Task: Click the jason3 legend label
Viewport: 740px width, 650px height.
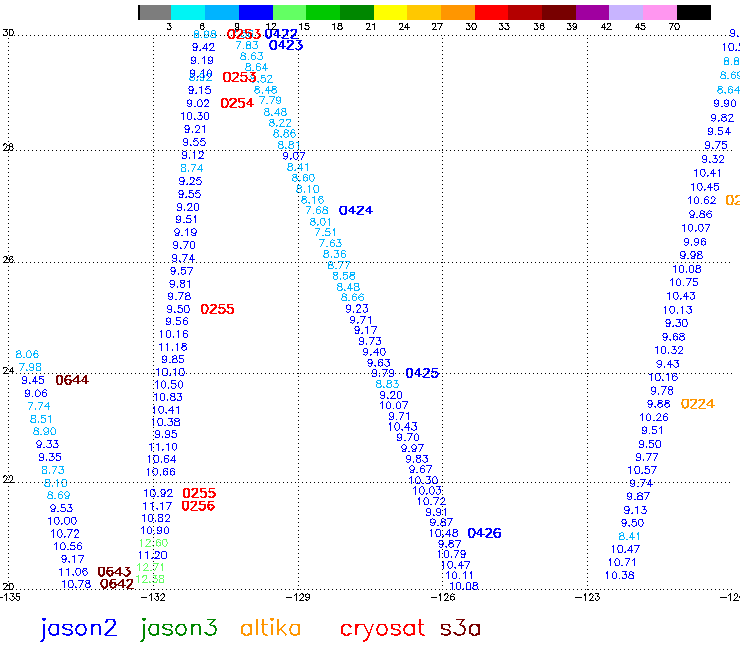Action: (x=178, y=629)
